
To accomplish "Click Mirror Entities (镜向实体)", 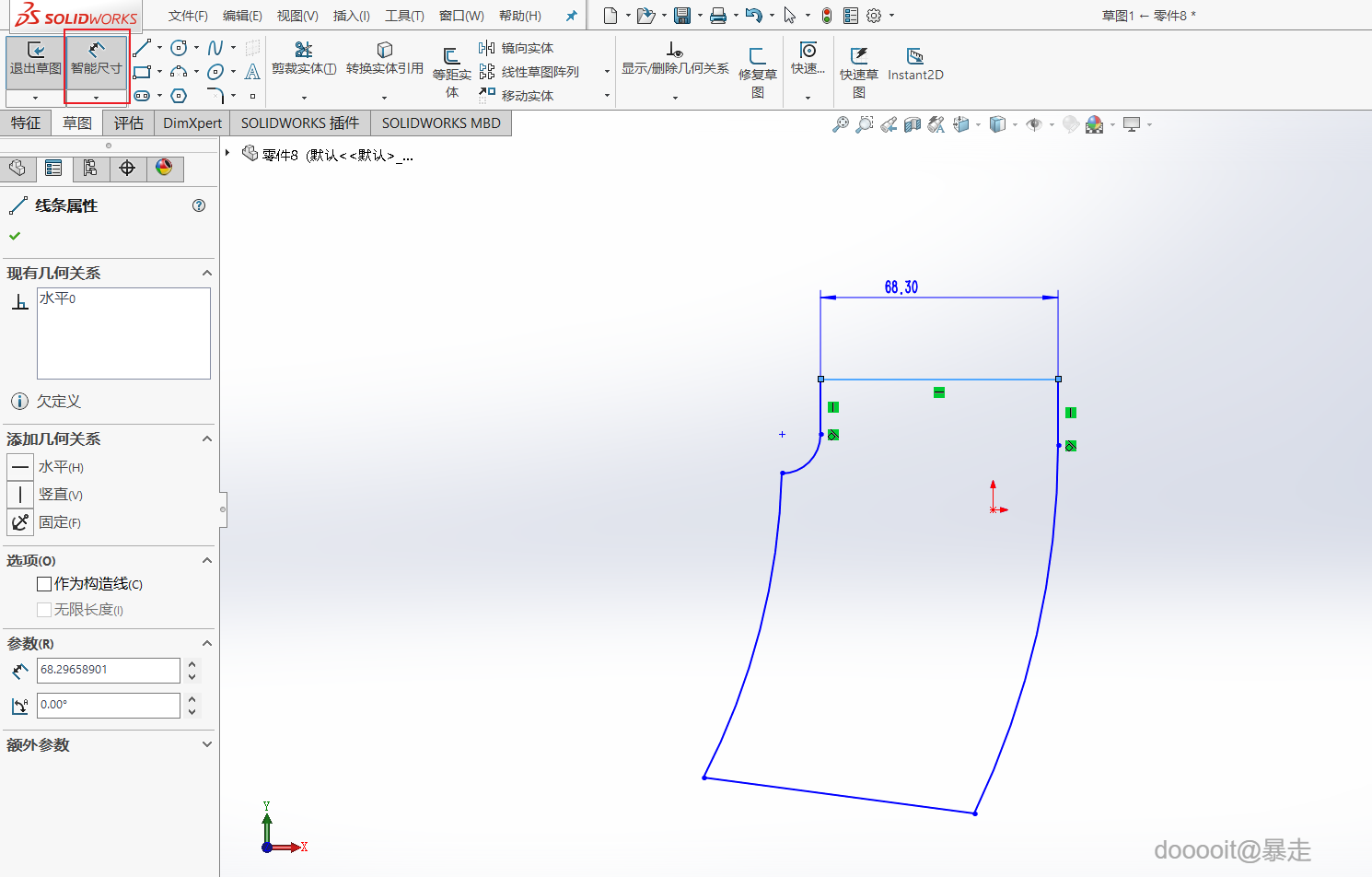I will point(516,48).
